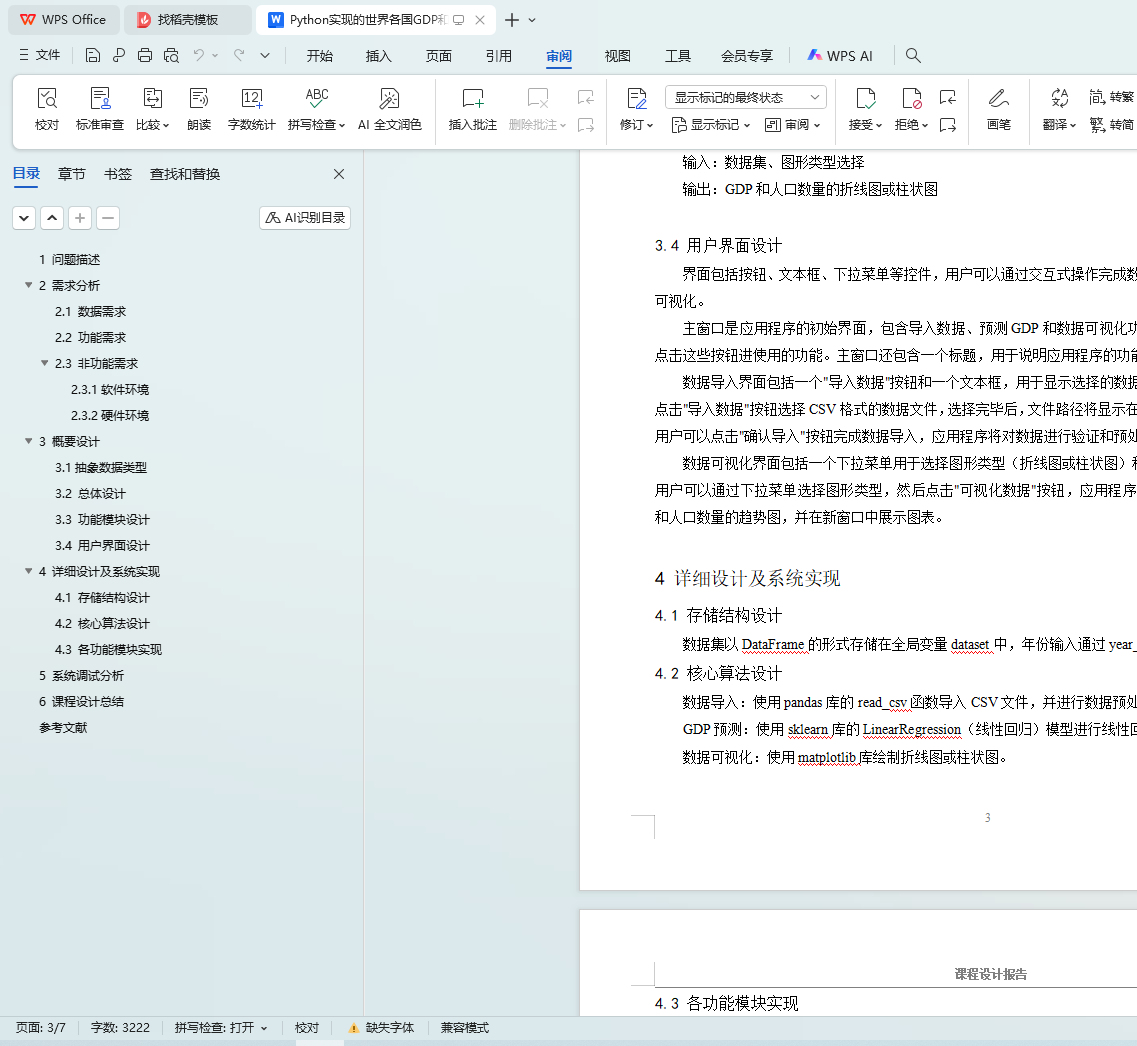Click the save document icon
This screenshot has height=1046, width=1137.
pos(92,55)
